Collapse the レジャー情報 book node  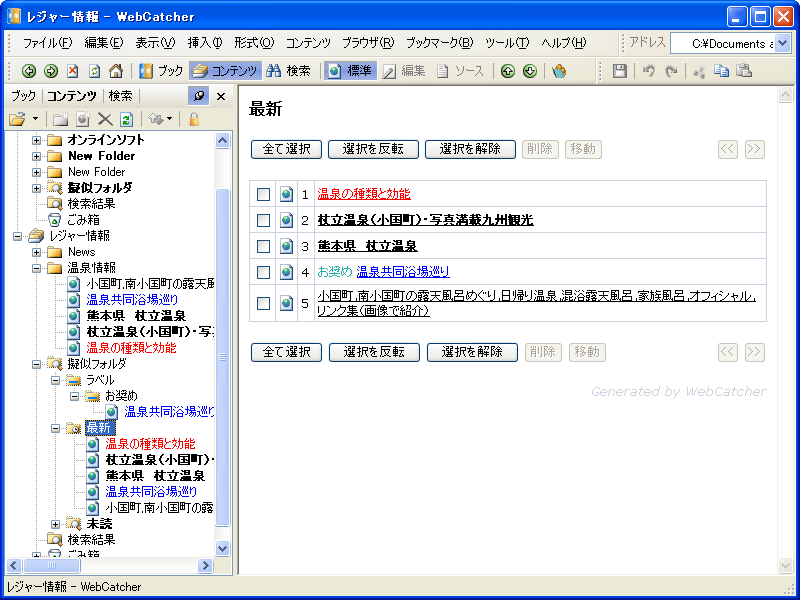click(x=17, y=236)
